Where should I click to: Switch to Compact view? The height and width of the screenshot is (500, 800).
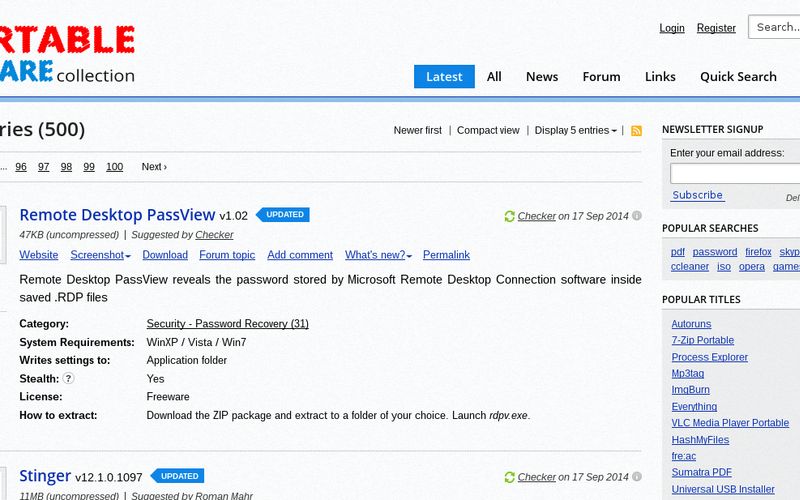[488, 131]
